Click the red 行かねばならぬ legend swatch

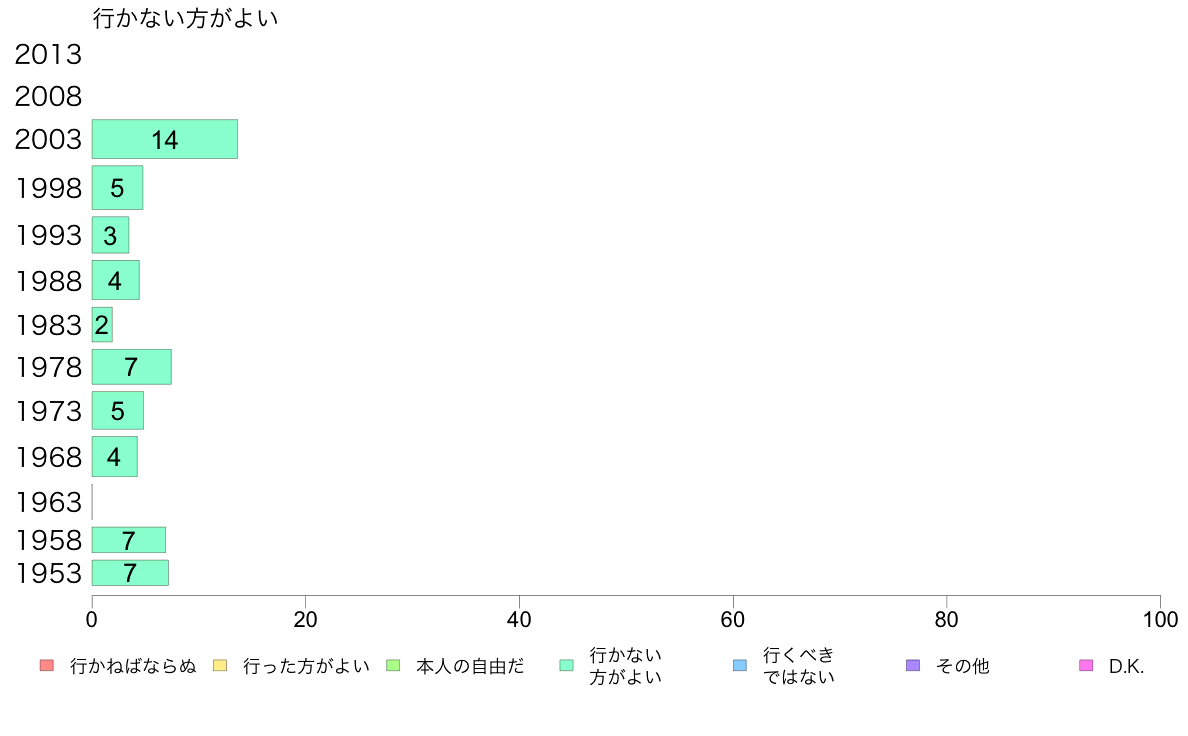[x=47, y=666]
